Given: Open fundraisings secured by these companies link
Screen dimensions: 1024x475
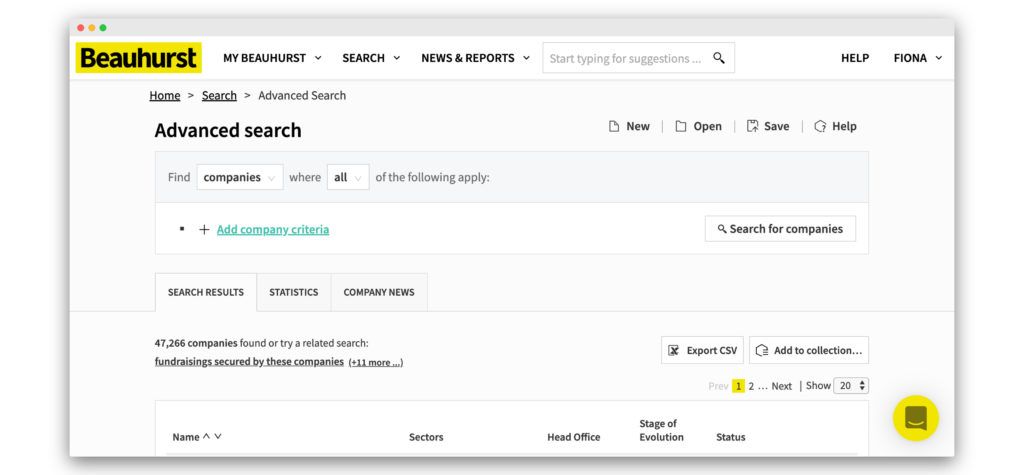Looking at the screenshot, I should tap(249, 361).
